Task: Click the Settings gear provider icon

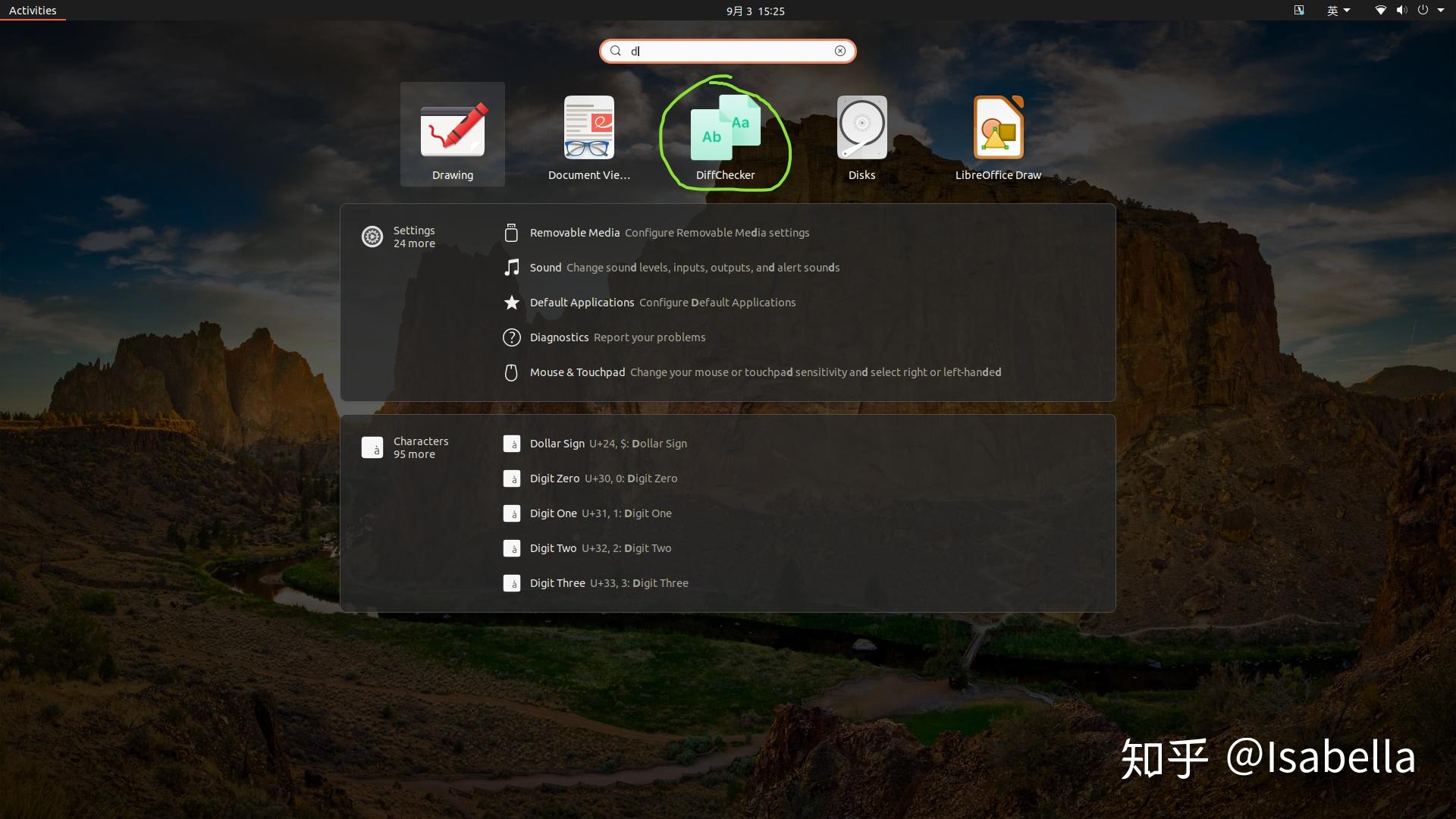Action: coord(372,237)
